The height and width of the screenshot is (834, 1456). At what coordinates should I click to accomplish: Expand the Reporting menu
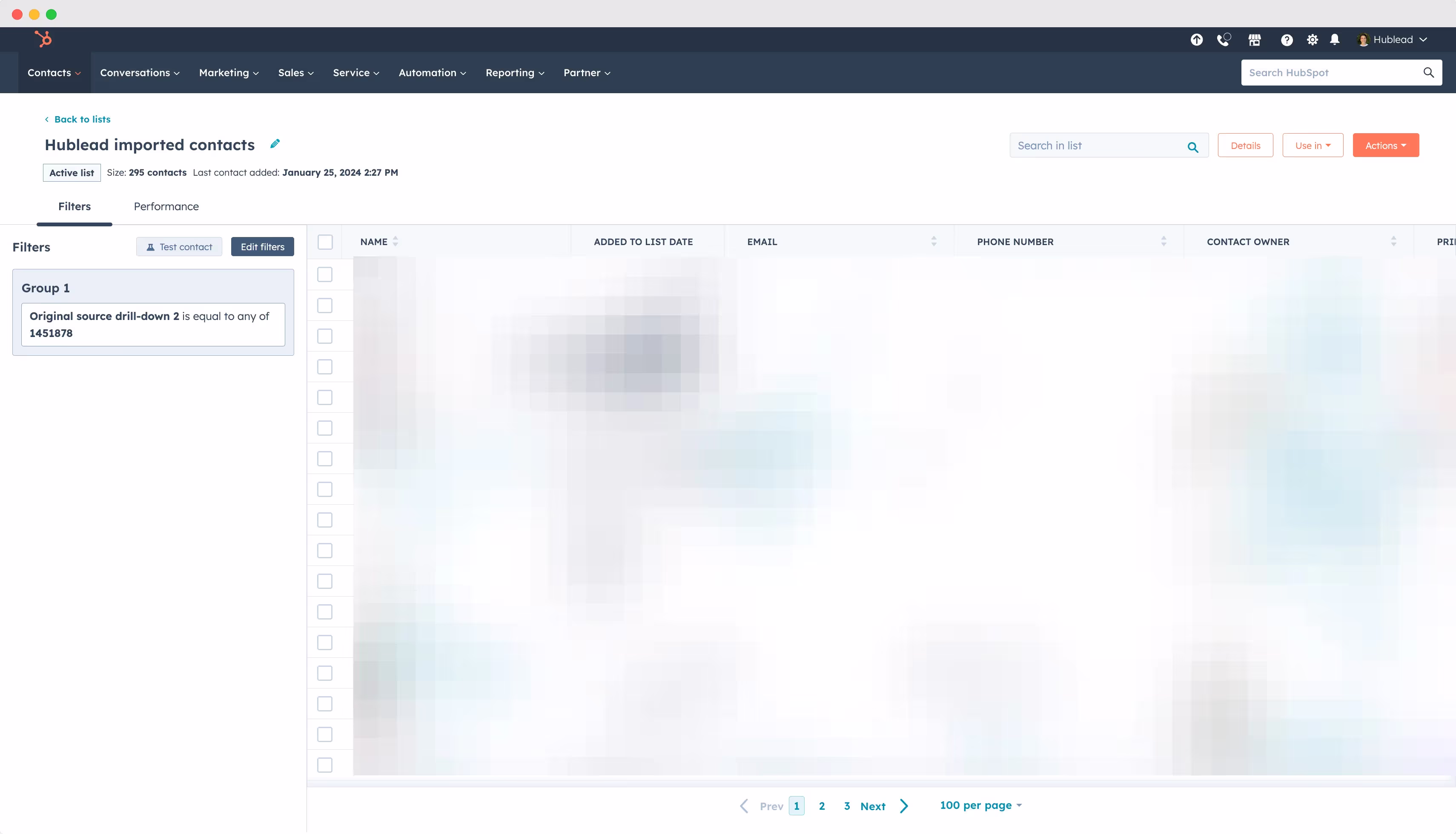pyautogui.click(x=515, y=73)
